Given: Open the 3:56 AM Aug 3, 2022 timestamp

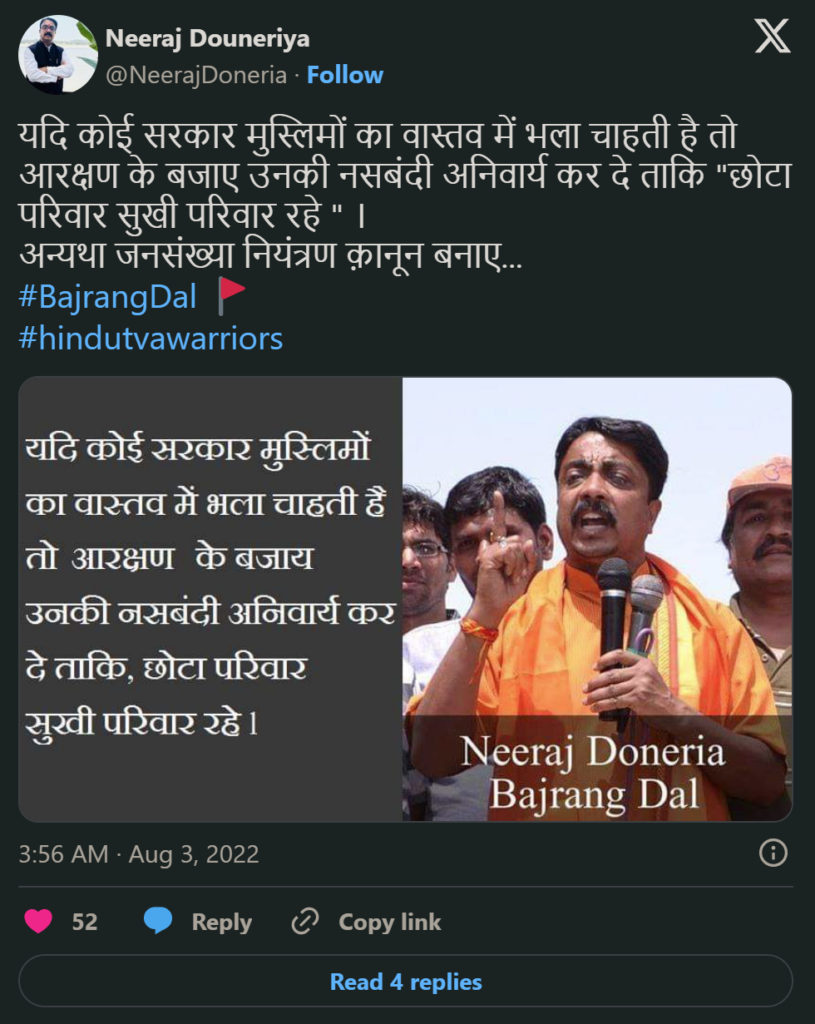Looking at the screenshot, I should (138, 854).
